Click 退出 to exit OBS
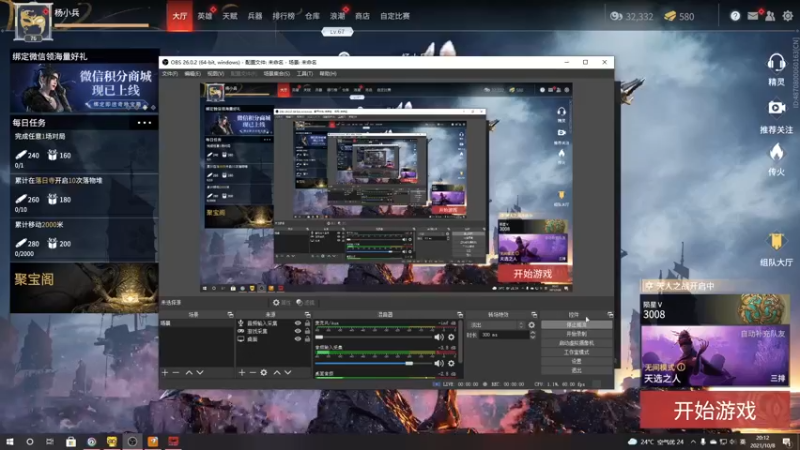Image resolution: width=800 pixels, height=450 pixels. [x=577, y=370]
